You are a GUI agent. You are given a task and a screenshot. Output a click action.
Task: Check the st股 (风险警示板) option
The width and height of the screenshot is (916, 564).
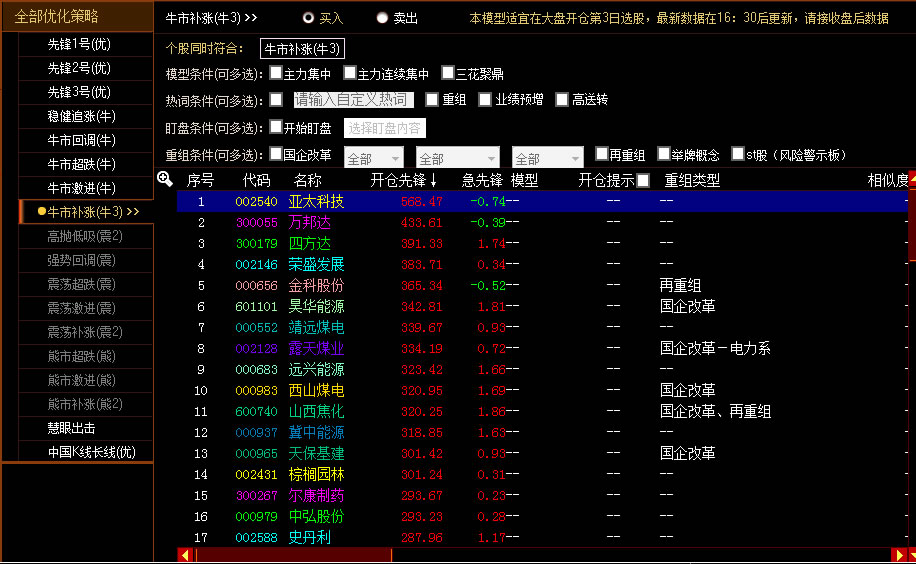click(x=738, y=154)
